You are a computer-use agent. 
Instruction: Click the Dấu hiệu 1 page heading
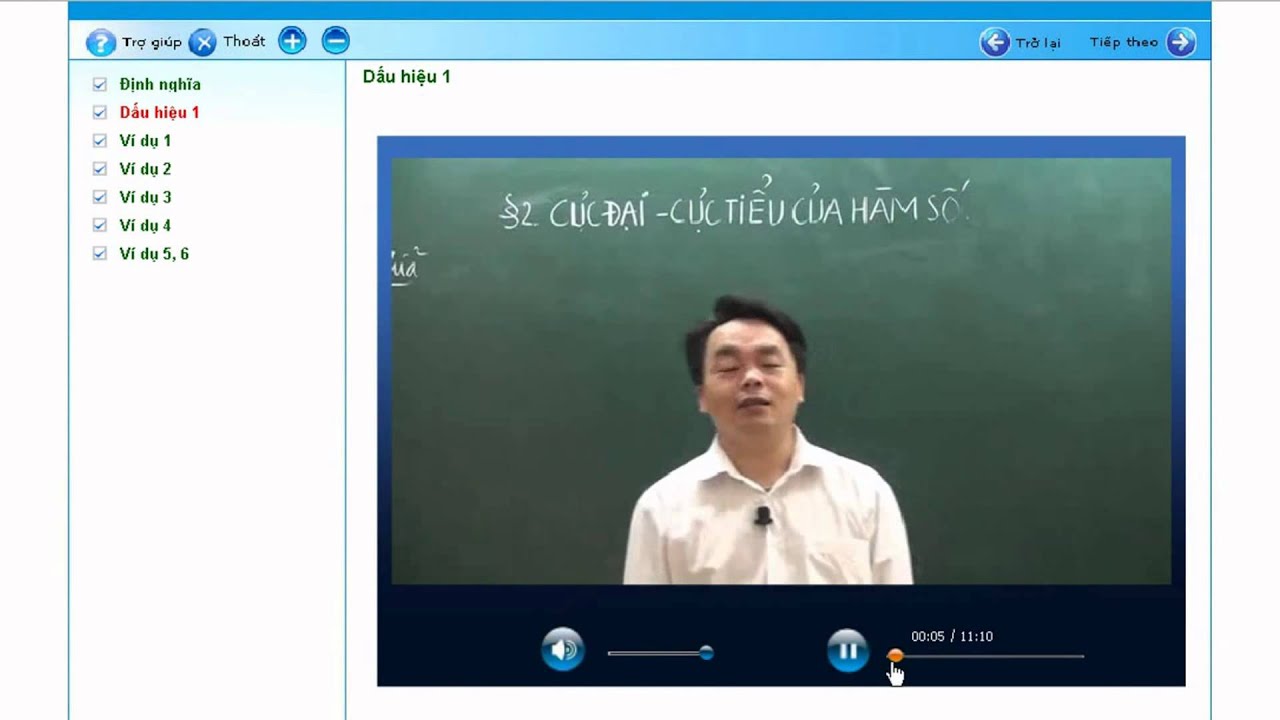click(x=407, y=77)
